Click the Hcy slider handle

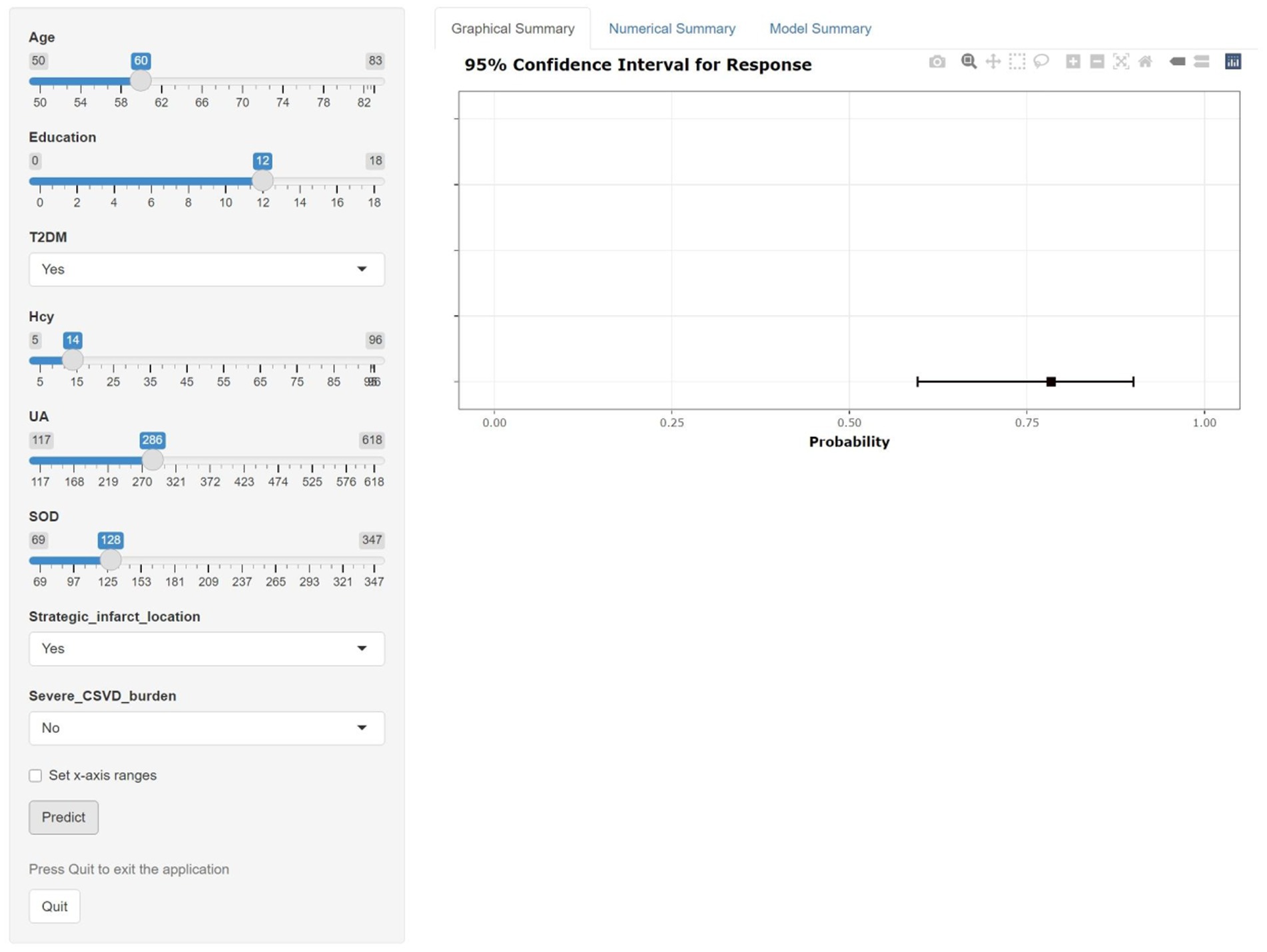tap(73, 360)
